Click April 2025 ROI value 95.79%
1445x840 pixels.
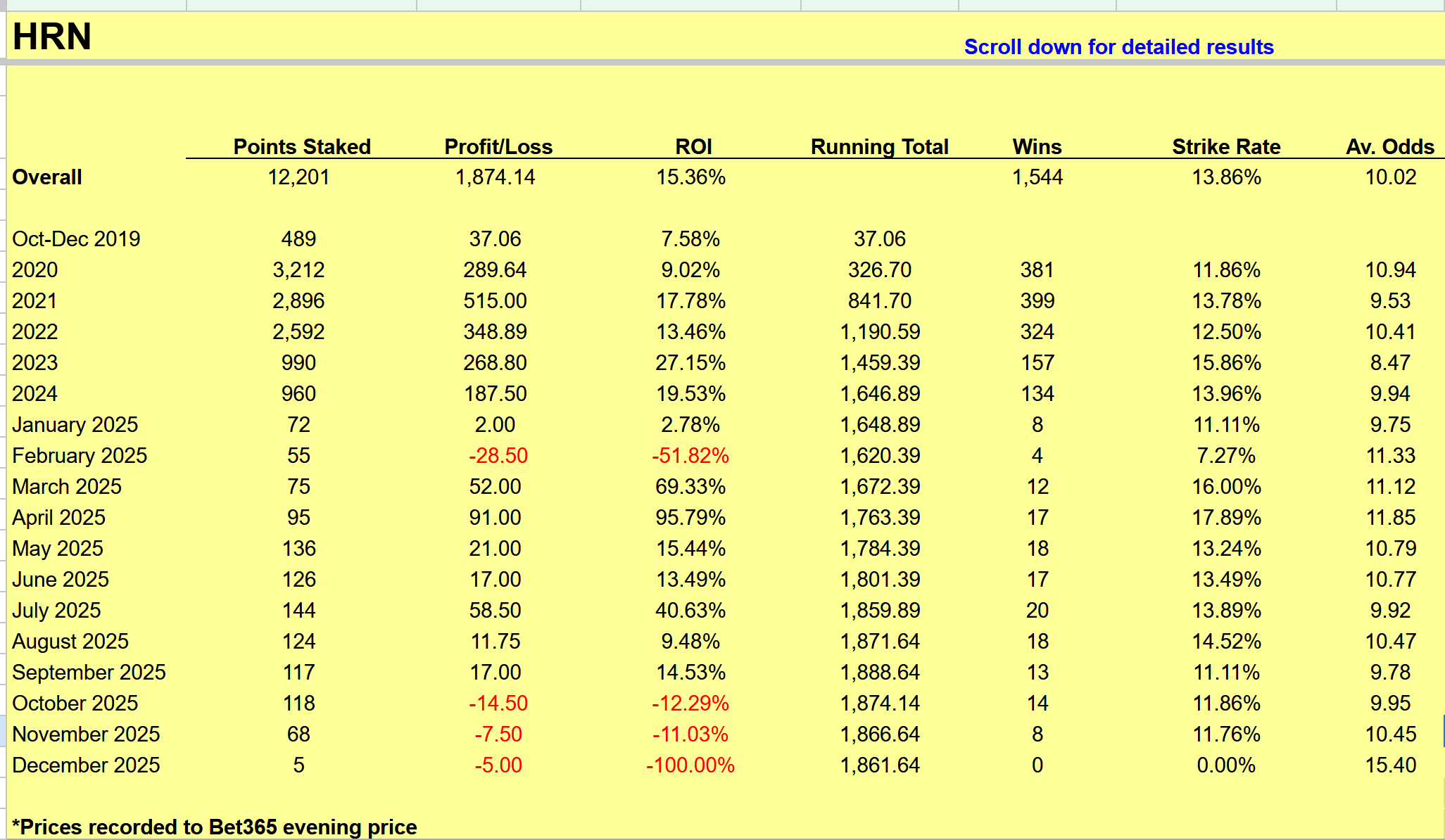click(690, 518)
